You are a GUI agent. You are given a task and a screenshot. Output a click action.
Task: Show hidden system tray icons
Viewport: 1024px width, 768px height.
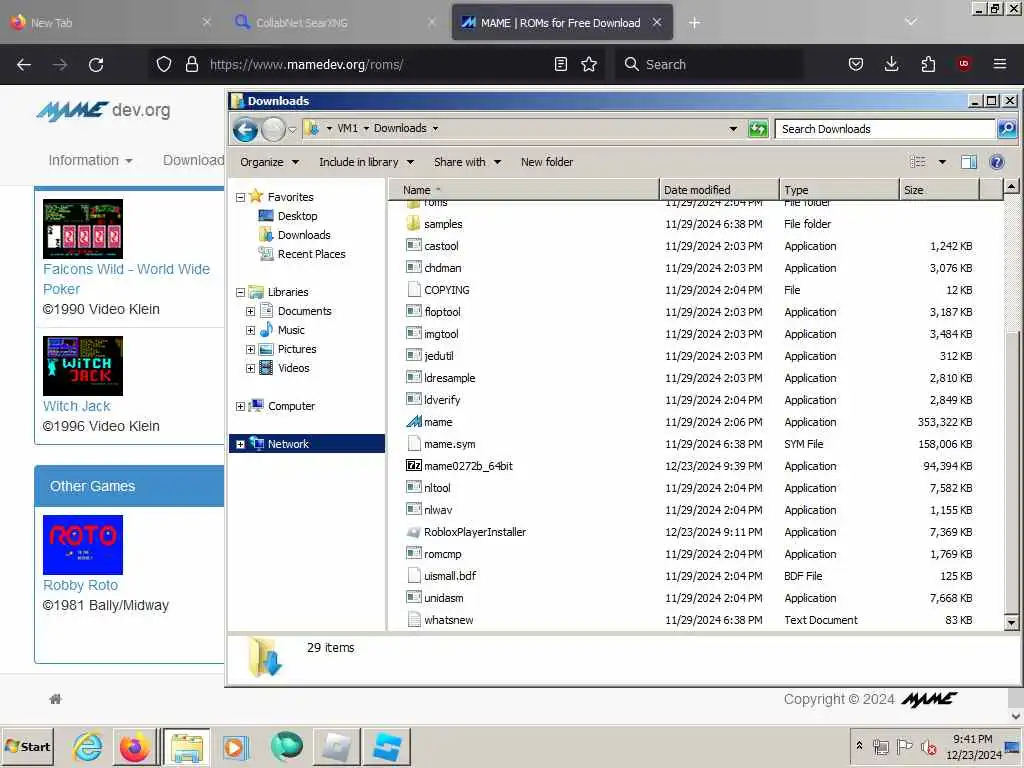pos(859,746)
